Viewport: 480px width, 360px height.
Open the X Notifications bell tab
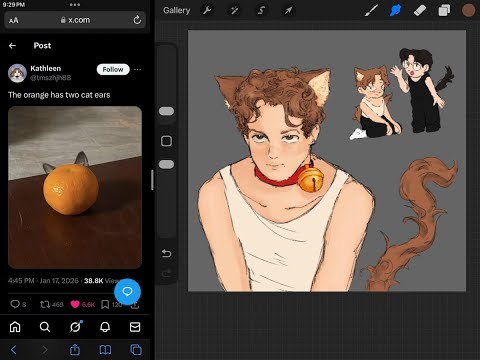click(105, 327)
